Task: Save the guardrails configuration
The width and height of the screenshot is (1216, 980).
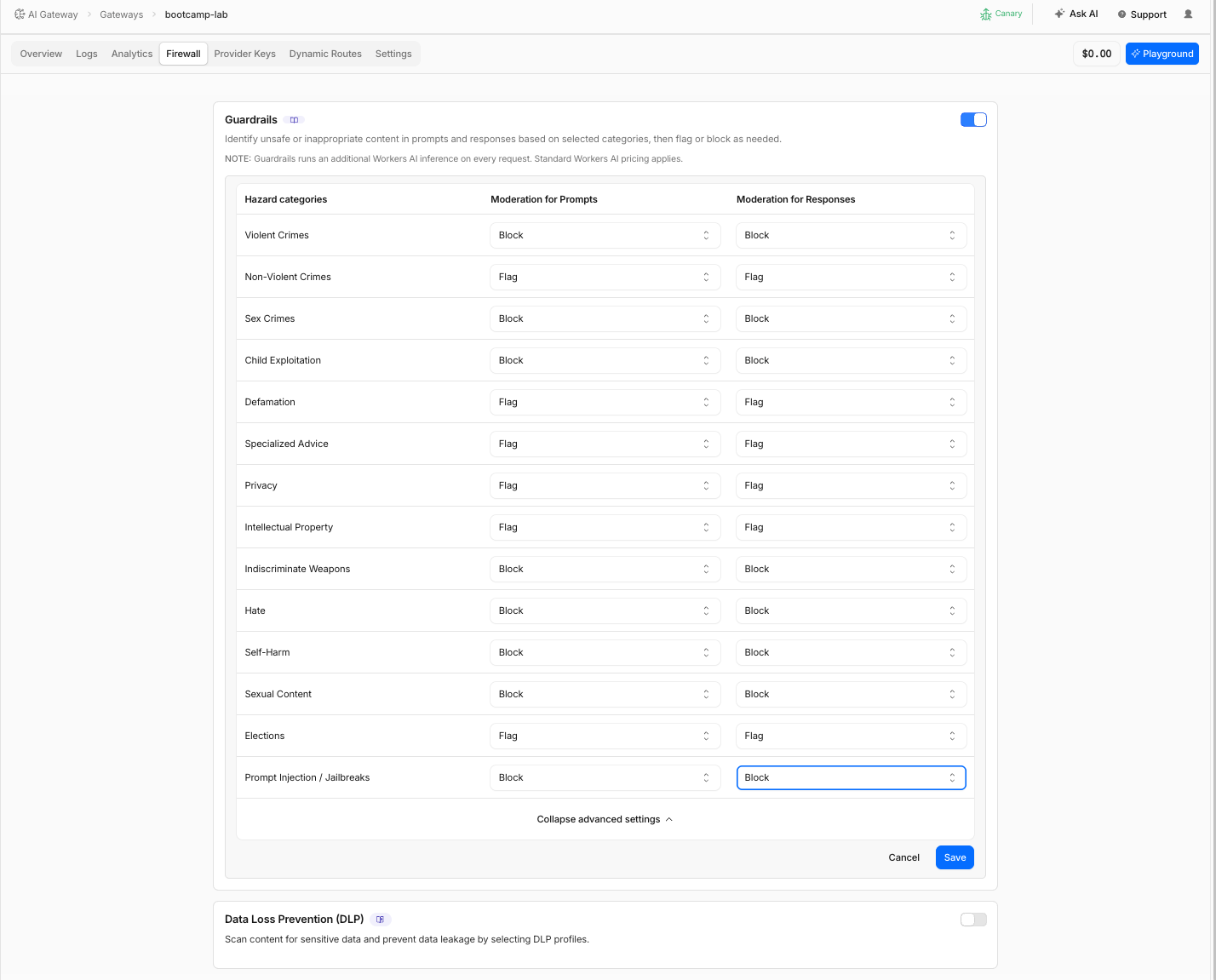Action: [x=955, y=857]
